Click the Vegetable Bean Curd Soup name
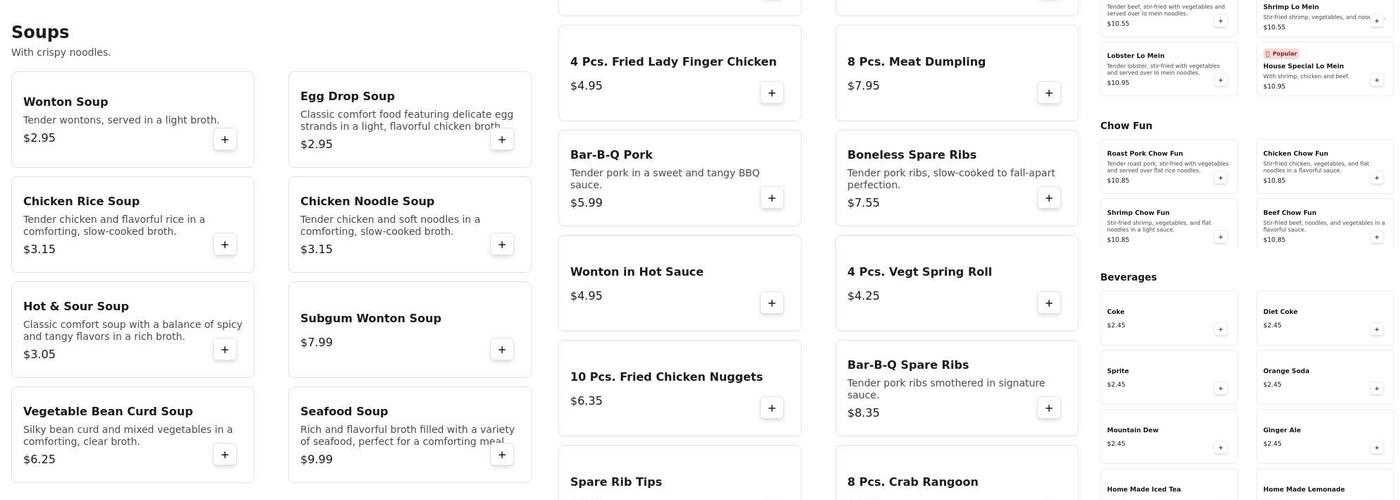Viewport: 1400px width, 500px height. pos(108,411)
